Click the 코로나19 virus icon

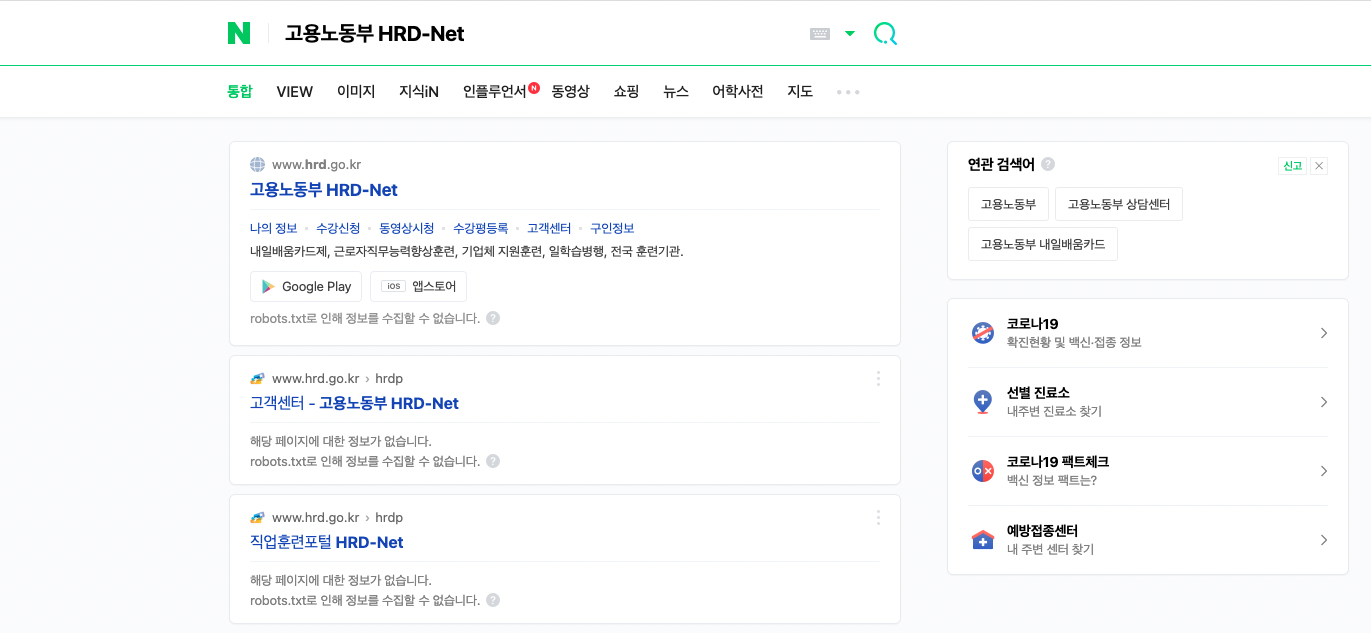(983, 333)
